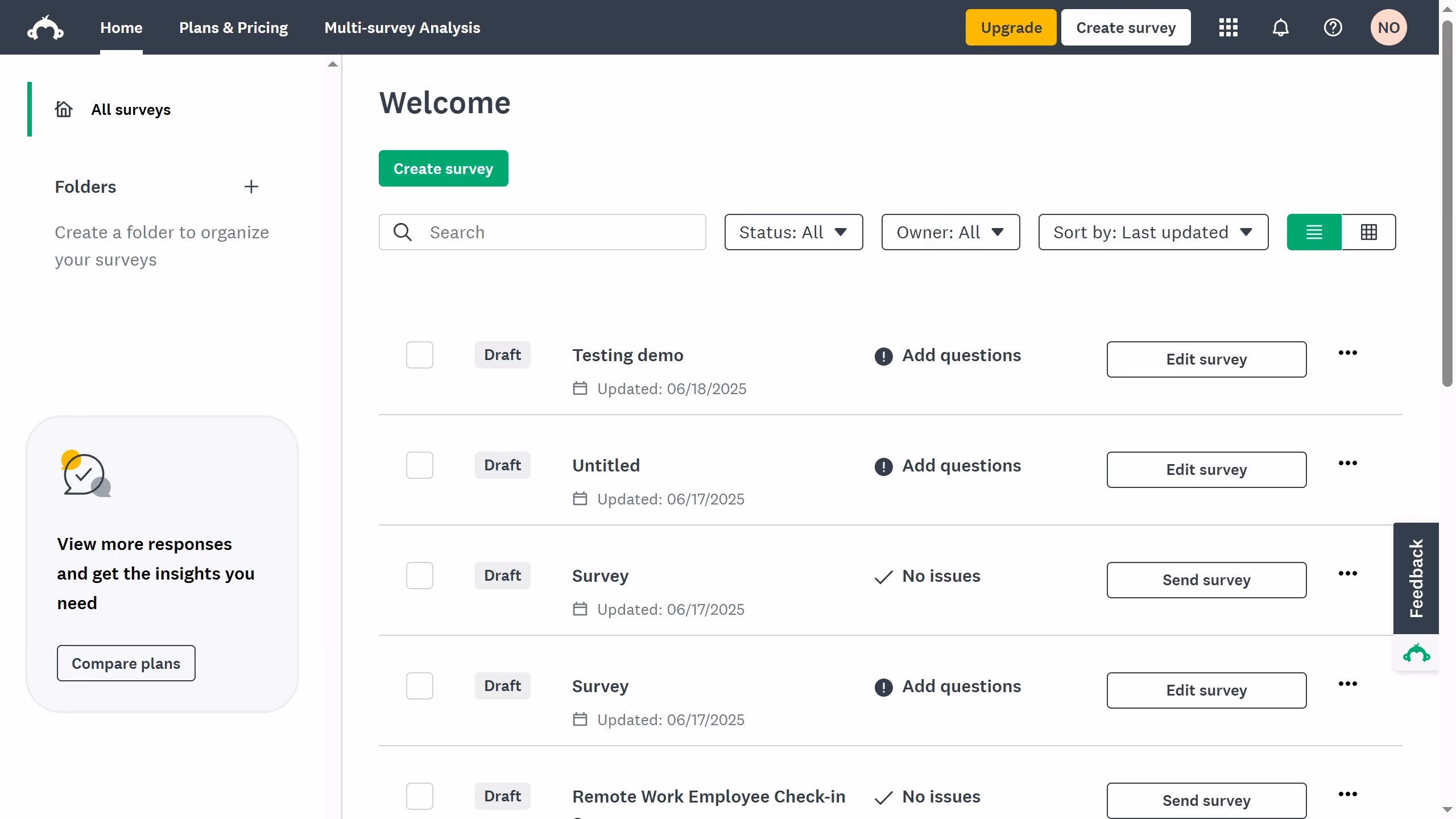
Task: Open the Status: All dropdown
Action: pos(793,232)
